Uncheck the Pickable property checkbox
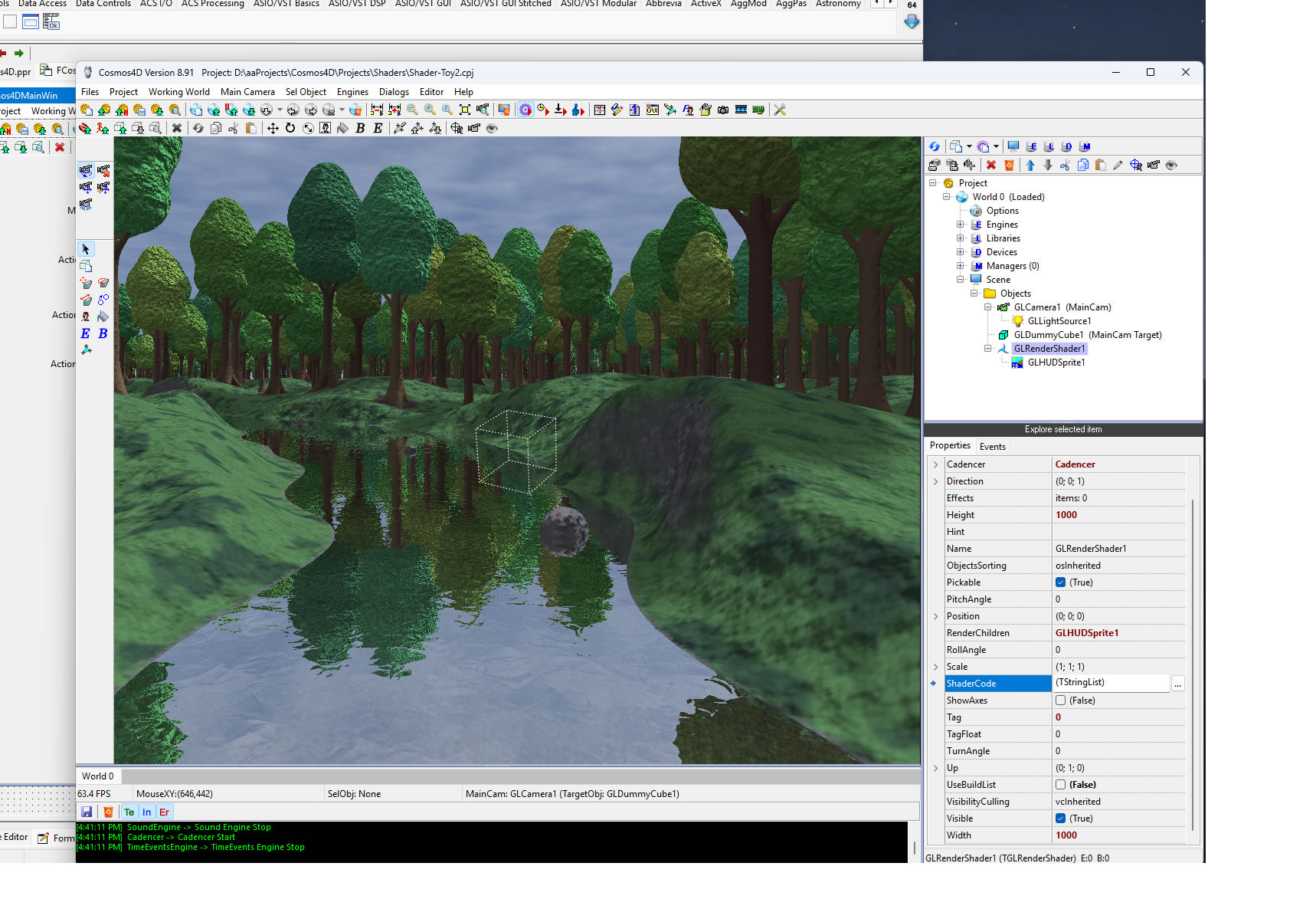 coord(1061,582)
